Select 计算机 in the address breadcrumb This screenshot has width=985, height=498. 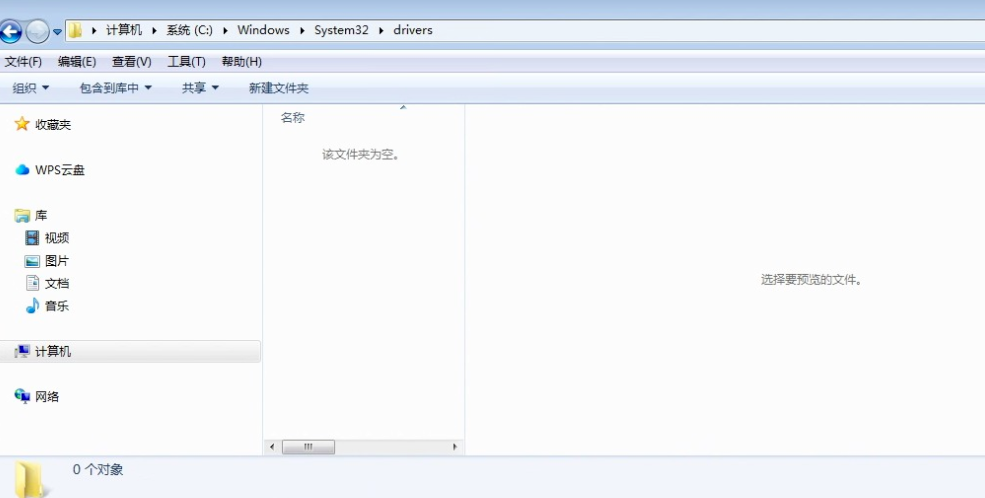click(124, 30)
